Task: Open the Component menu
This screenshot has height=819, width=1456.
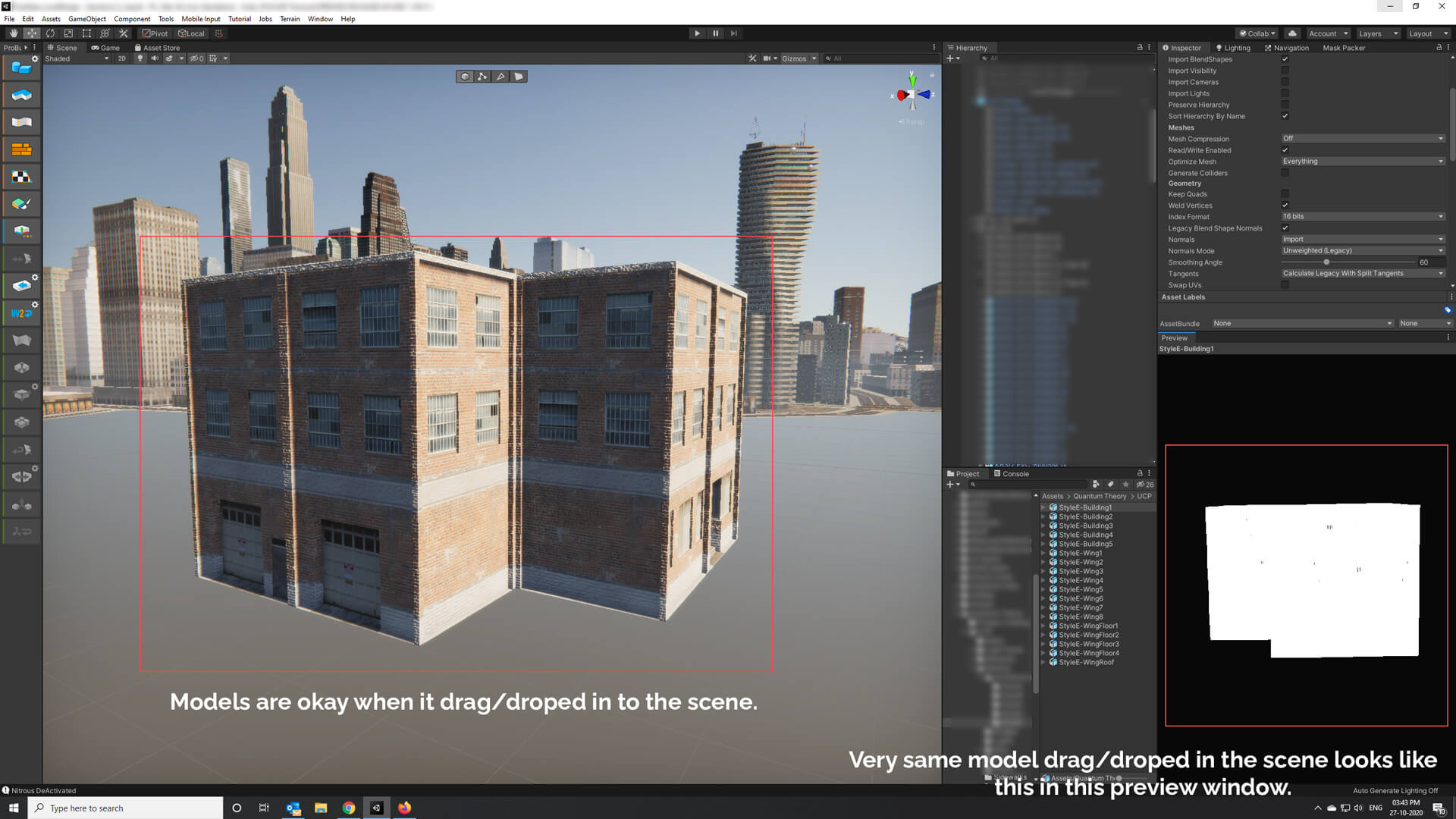Action: (x=132, y=19)
